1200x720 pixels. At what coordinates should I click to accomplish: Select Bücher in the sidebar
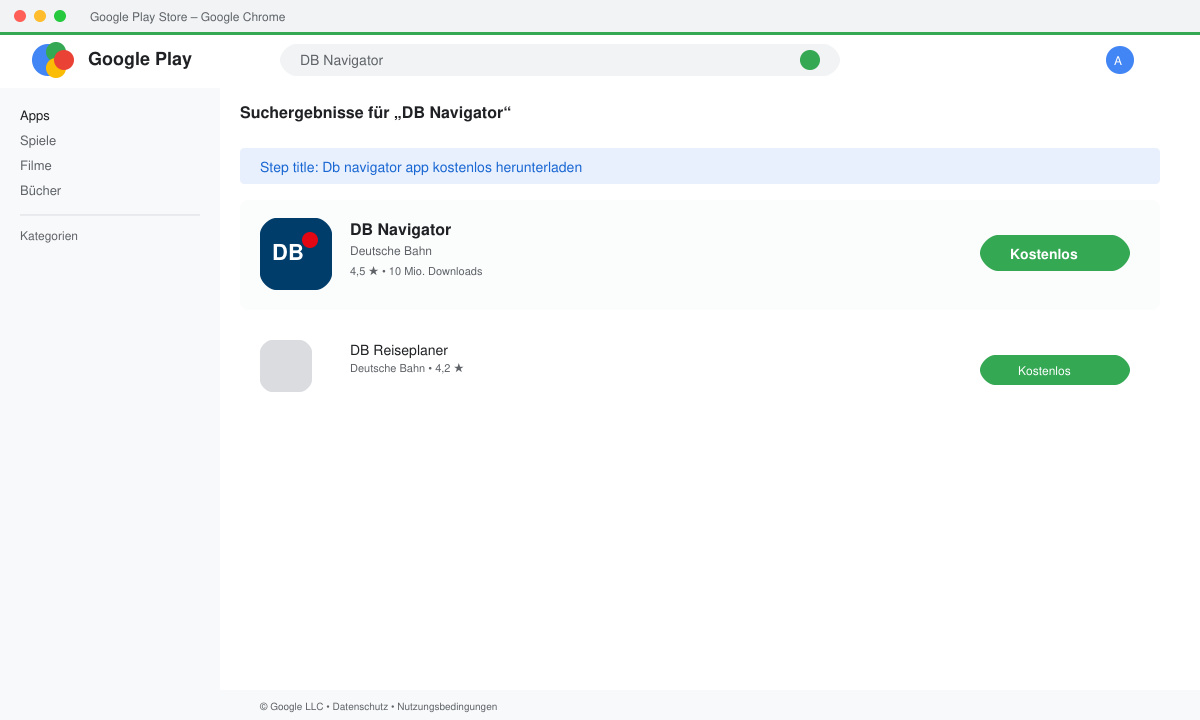41,191
